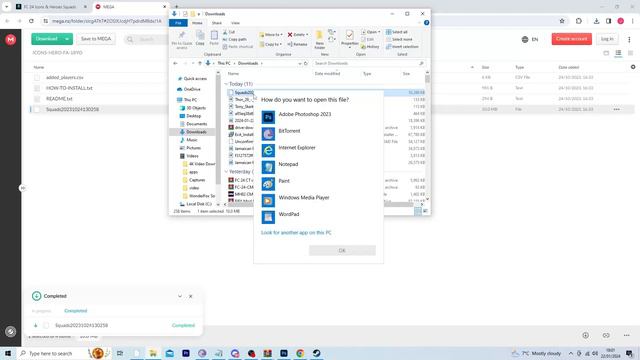
Task: Click Pin to Quick access in ribbon
Action: click(x=182, y=40)
